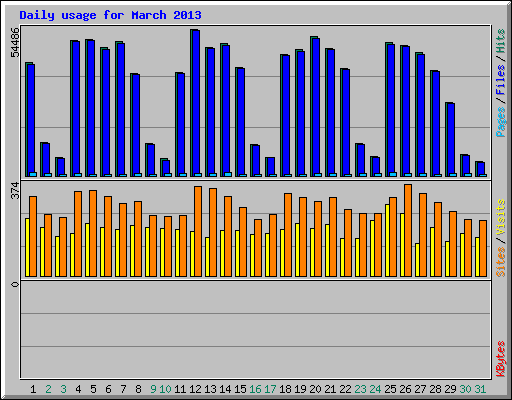Viewport: 512px width, 400px height.
Task: Click day label 5 on axis
Action: [93, 389]
